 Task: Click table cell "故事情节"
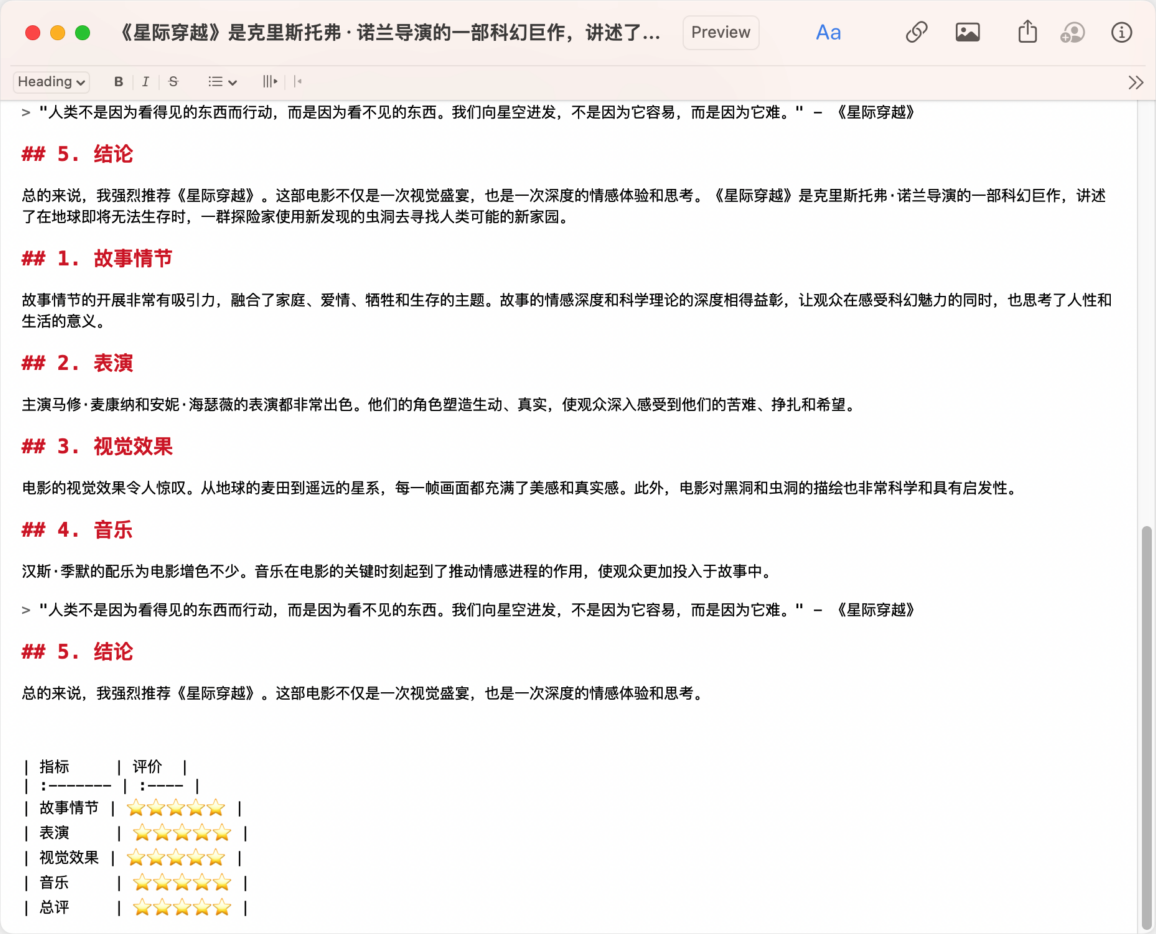[69, 808]
